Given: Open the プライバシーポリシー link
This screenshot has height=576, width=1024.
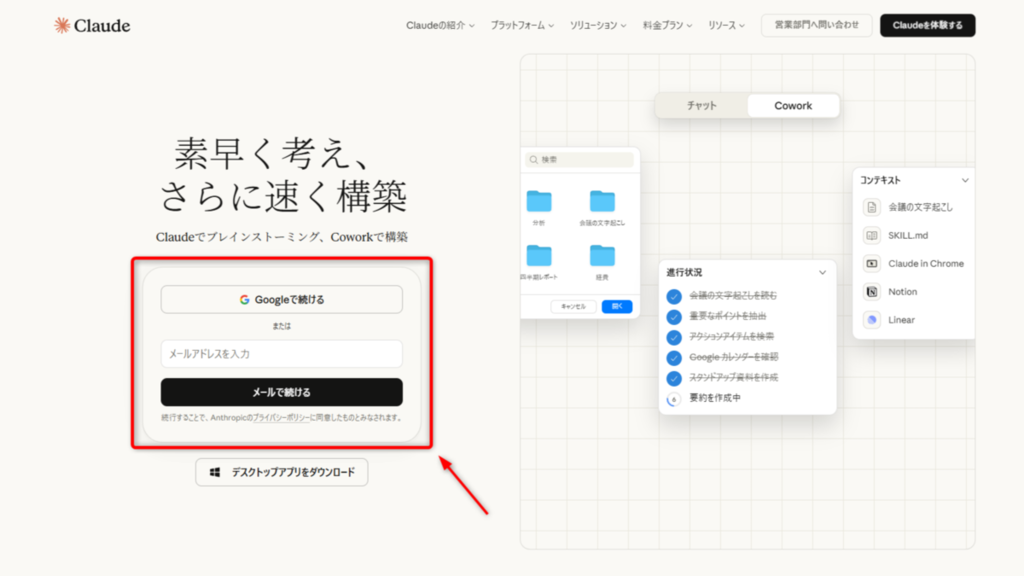Looking at the screenshot, I should point(281,418).
